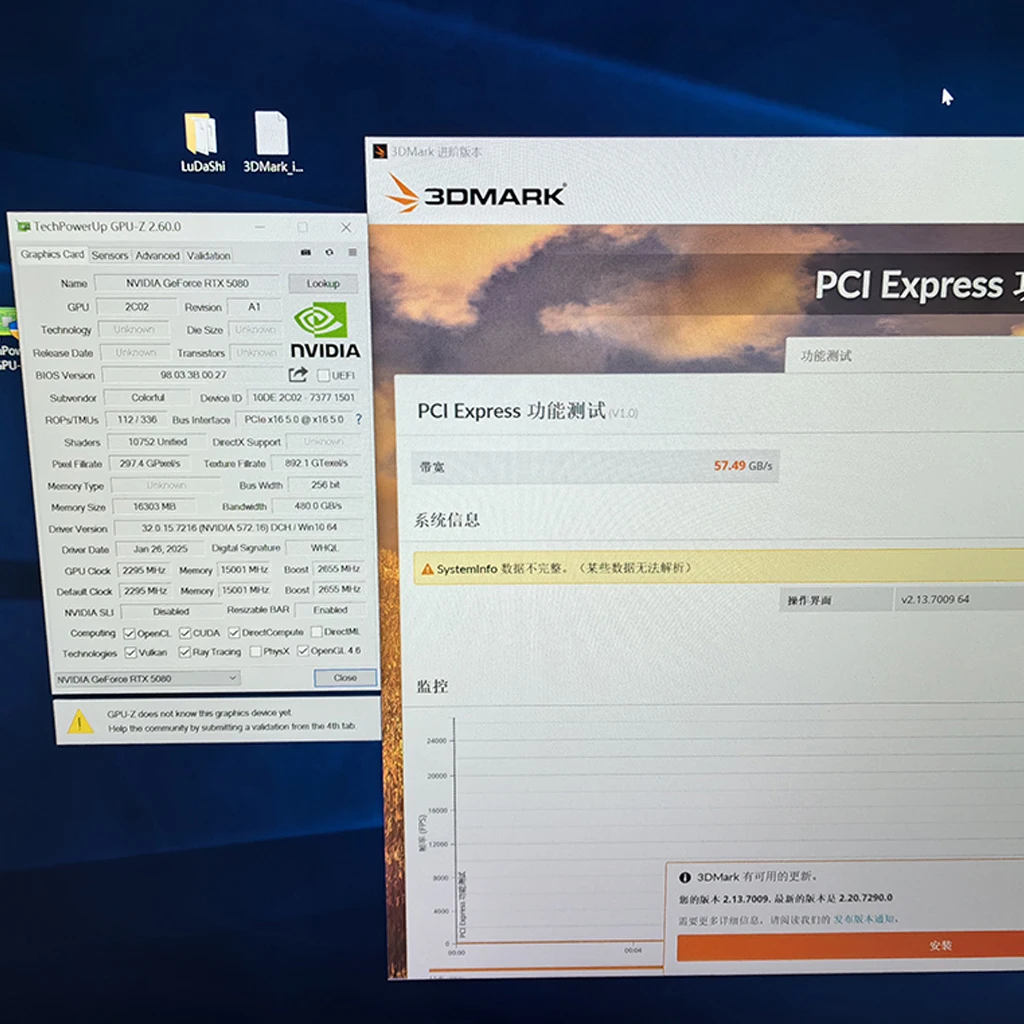Screen dimensions: 1024x1024
Task: Open the Advanced tab in GPU-Z
Action: pos(157,255)
